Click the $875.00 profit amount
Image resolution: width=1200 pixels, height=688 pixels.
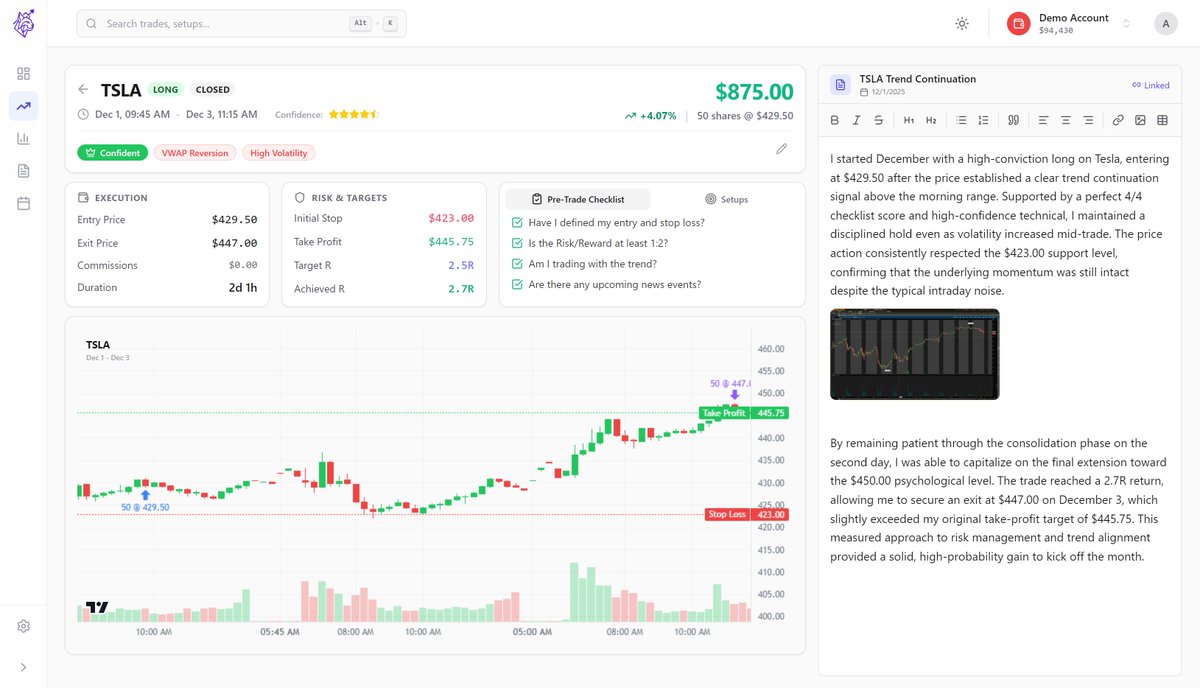[754, 92]
